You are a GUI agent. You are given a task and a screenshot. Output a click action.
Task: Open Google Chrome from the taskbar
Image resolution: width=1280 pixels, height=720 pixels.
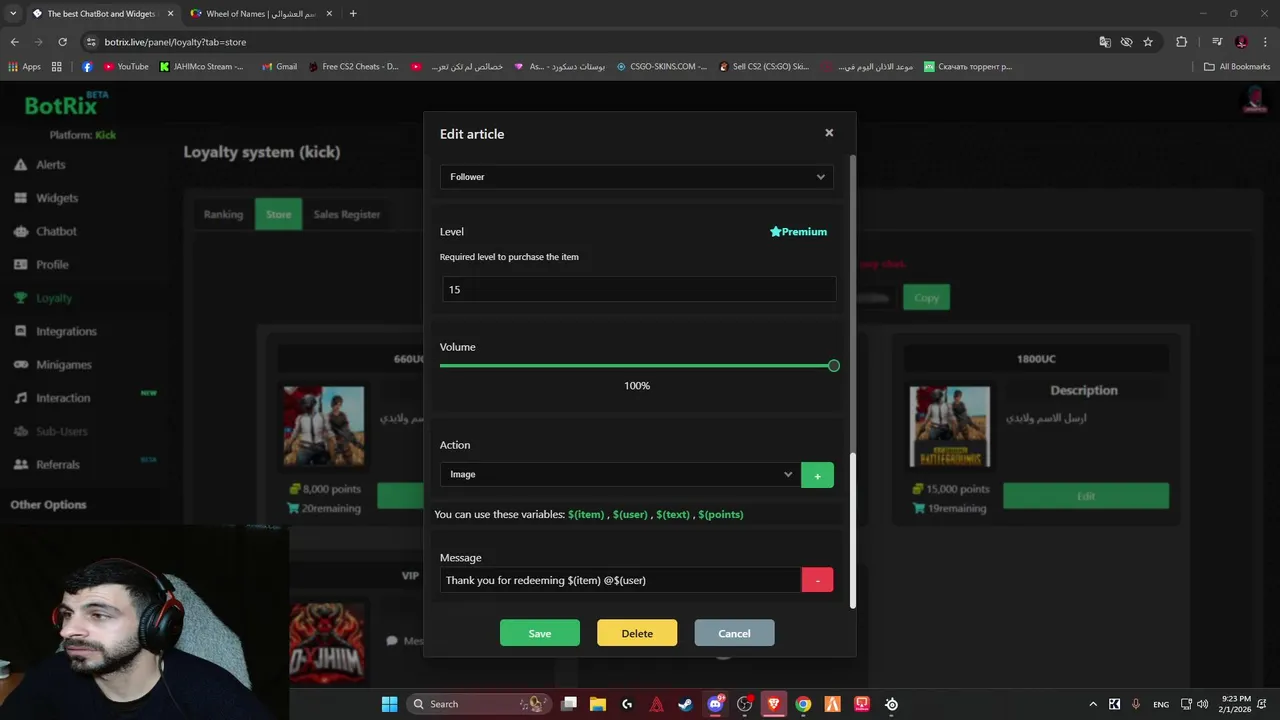pyautogui.click(x=803, y=704)
